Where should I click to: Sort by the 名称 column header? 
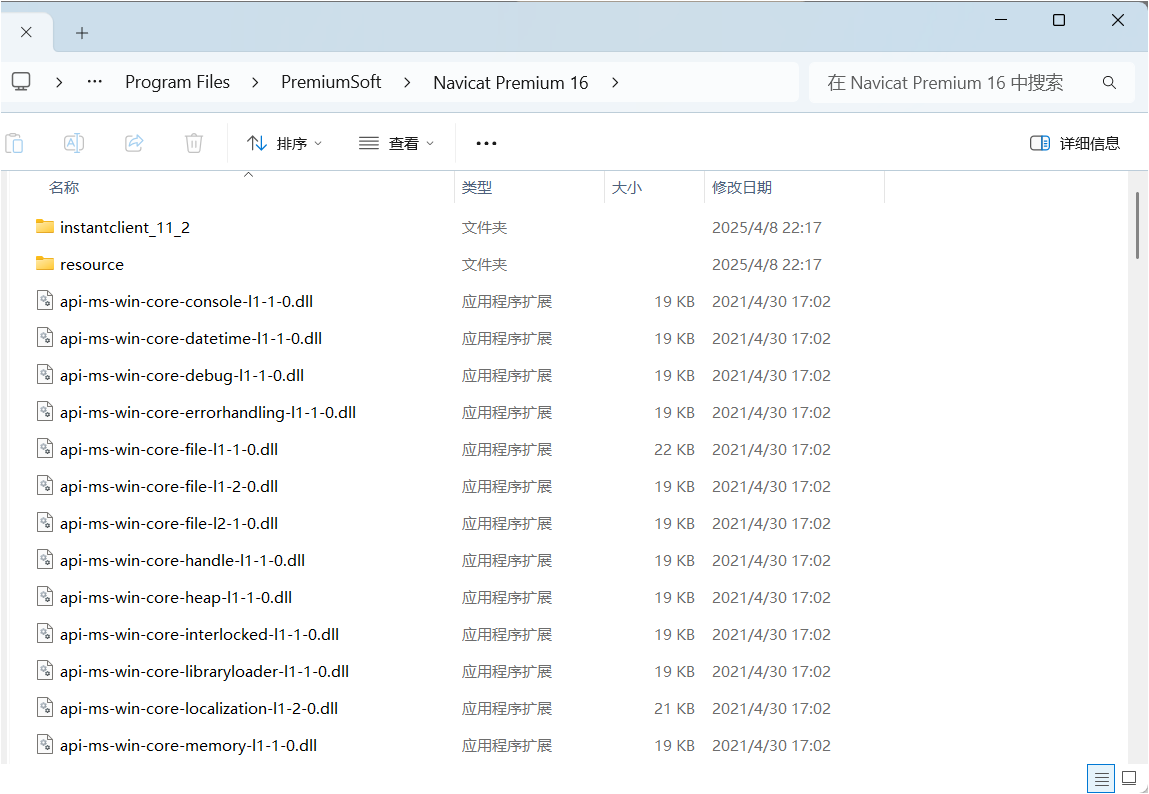(x=64, y=188)
